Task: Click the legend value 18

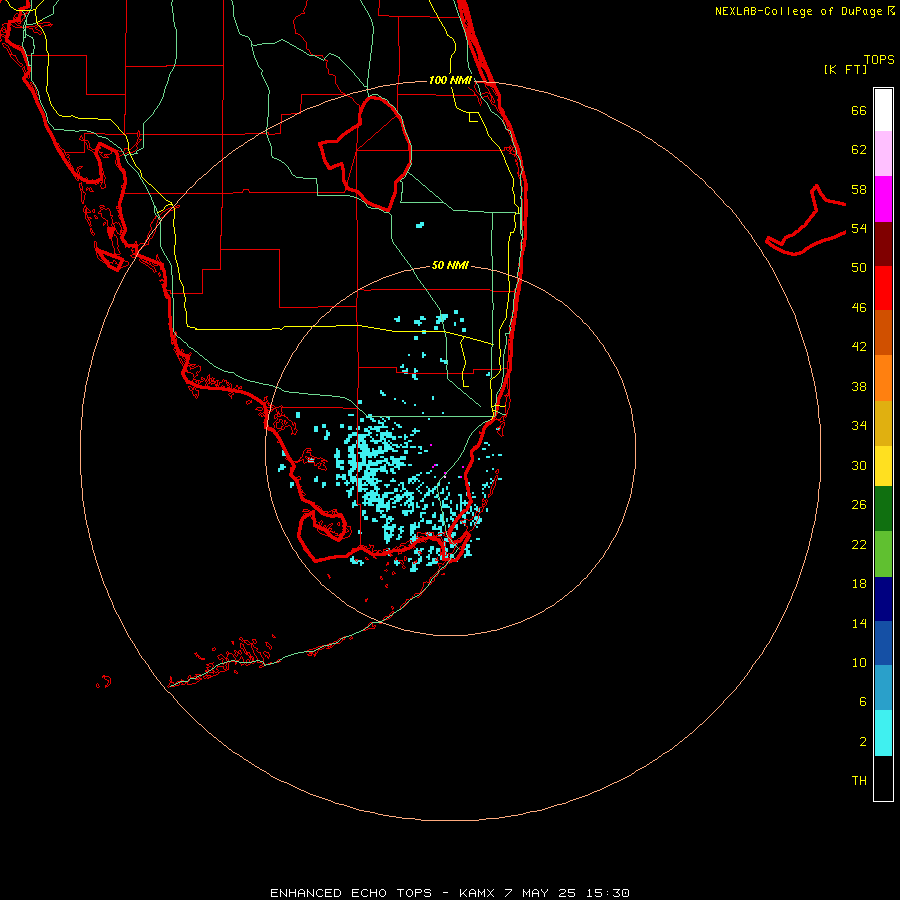Action: (859, 584)
